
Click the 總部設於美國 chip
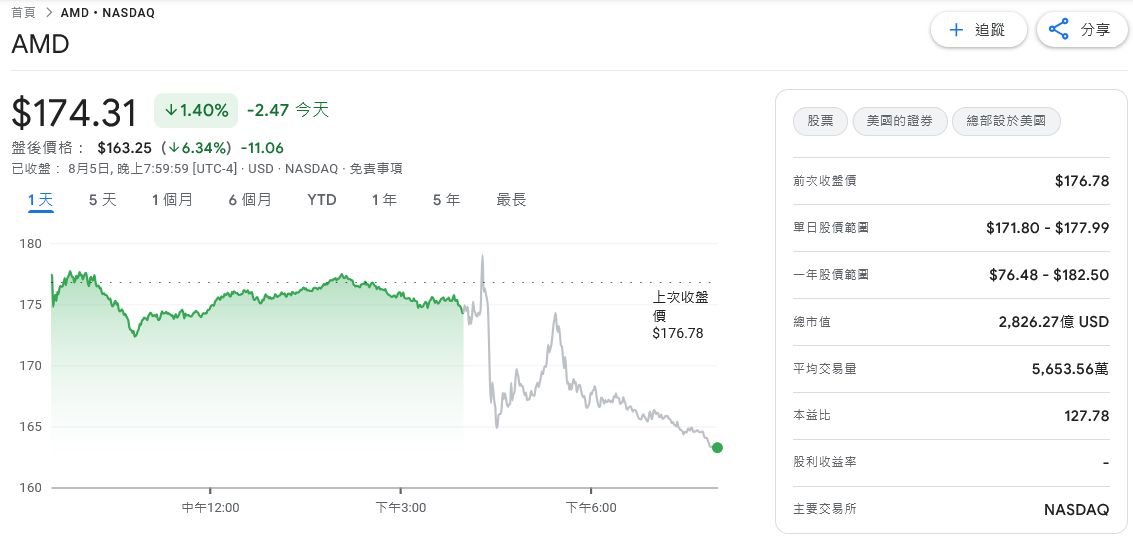pyautogui.click(x=1007, y=121)
